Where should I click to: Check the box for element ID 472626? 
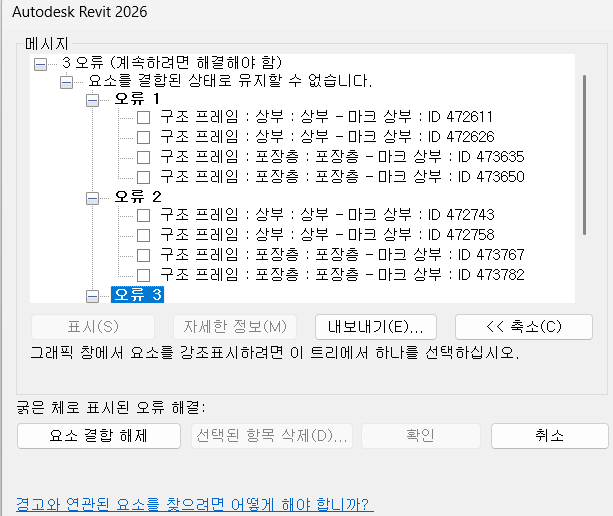click(x=144, y=137)
